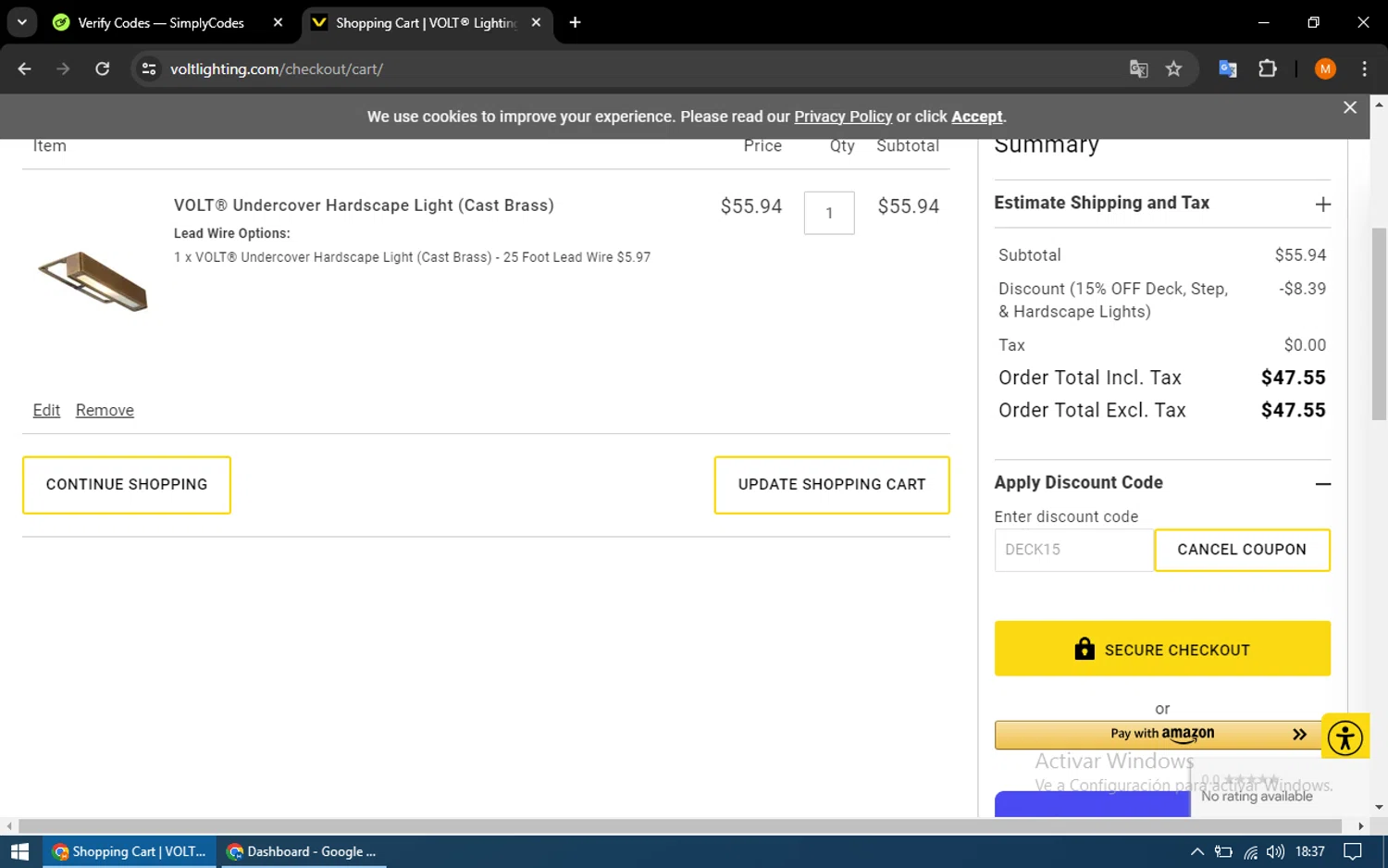Remove the item from the cart
This screenshot has height=868, width=1388.
click(105, 410)
